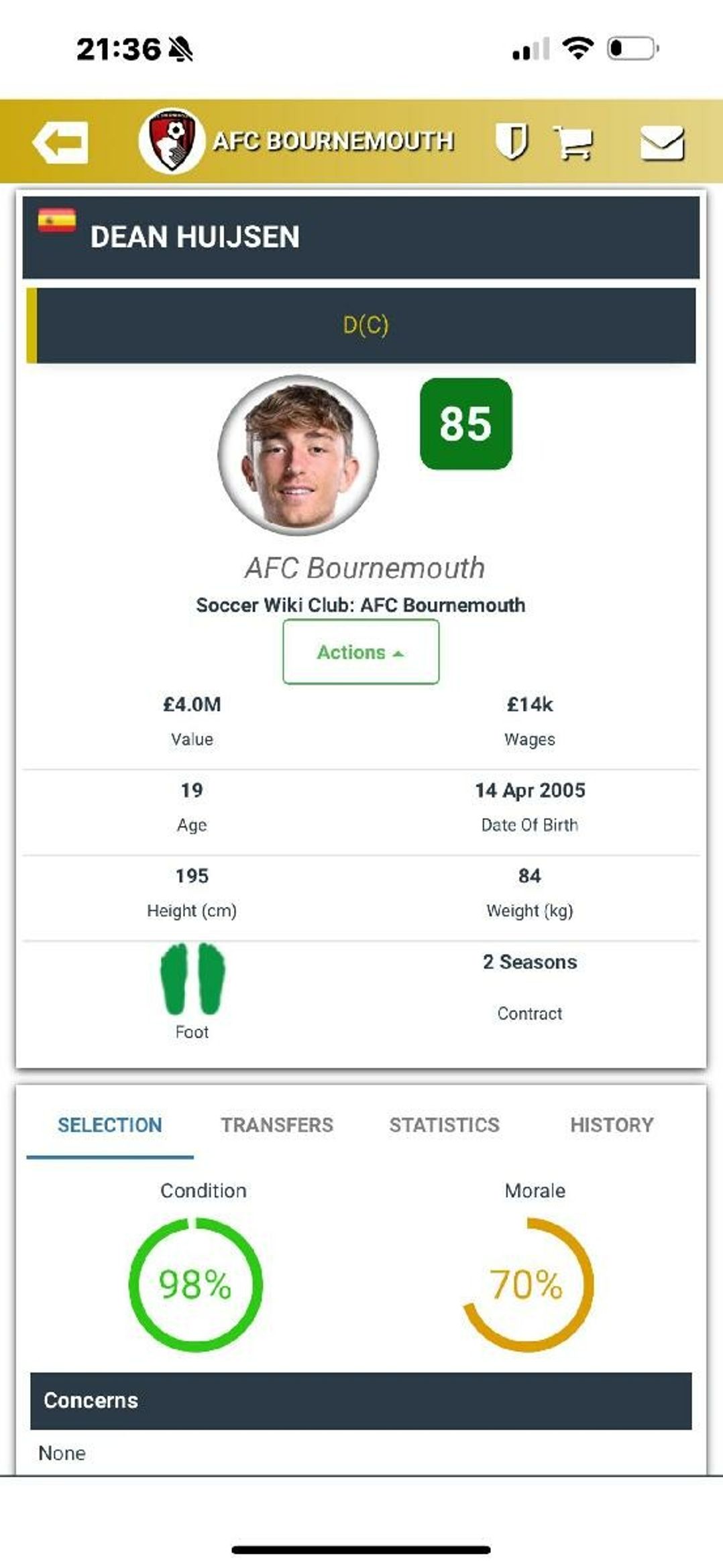Switch to the Statistics tab
723x1568 pixels.
click(444, 1125)
